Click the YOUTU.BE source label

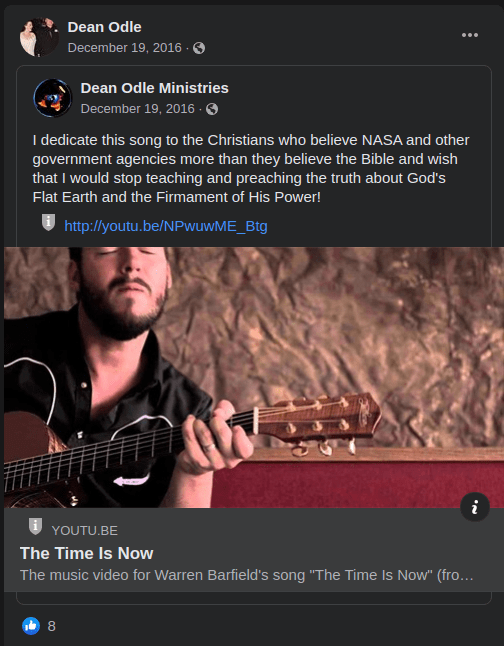coord(84,531)
